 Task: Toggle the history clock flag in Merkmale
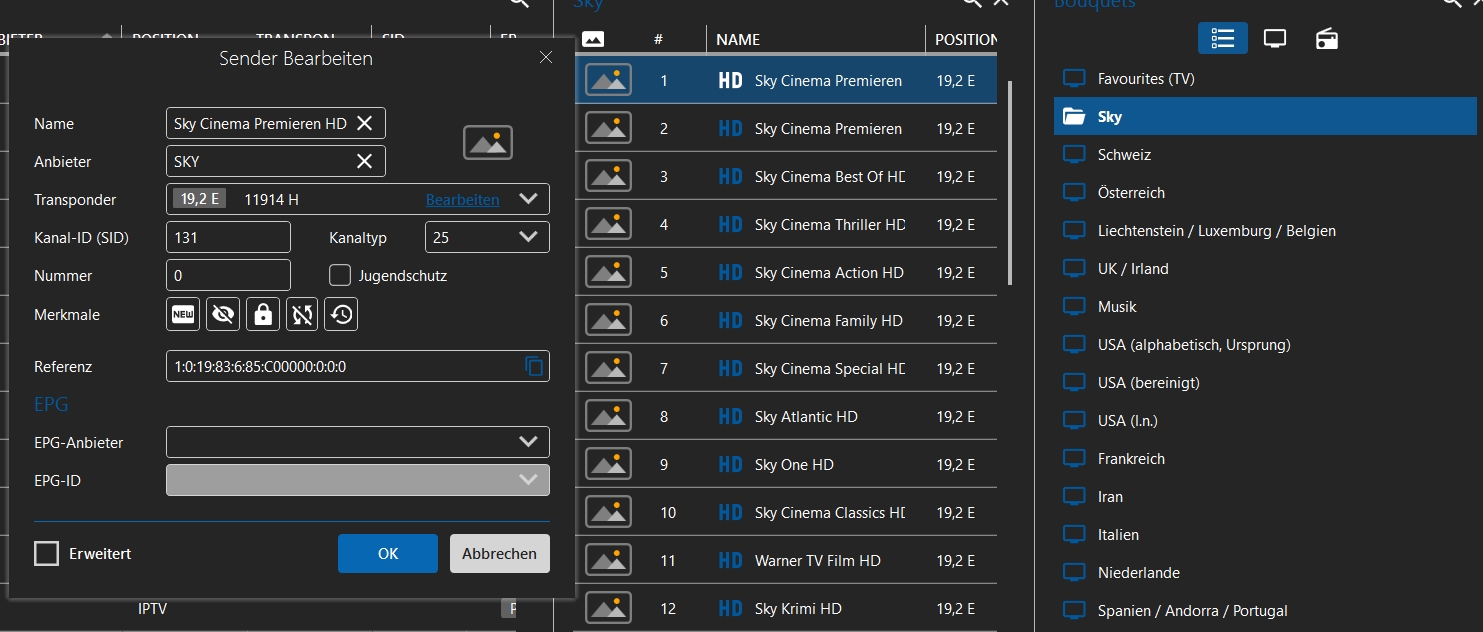tap(342, 314)
